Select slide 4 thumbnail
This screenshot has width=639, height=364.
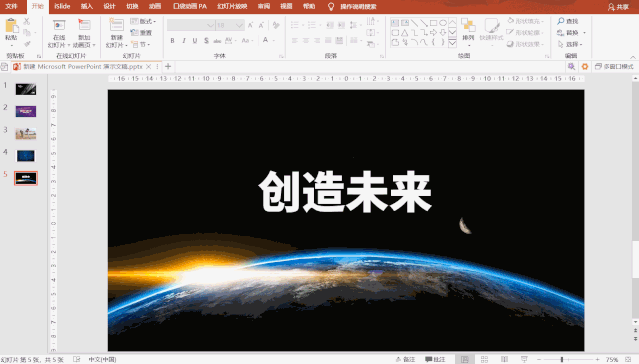pos(26,156)
